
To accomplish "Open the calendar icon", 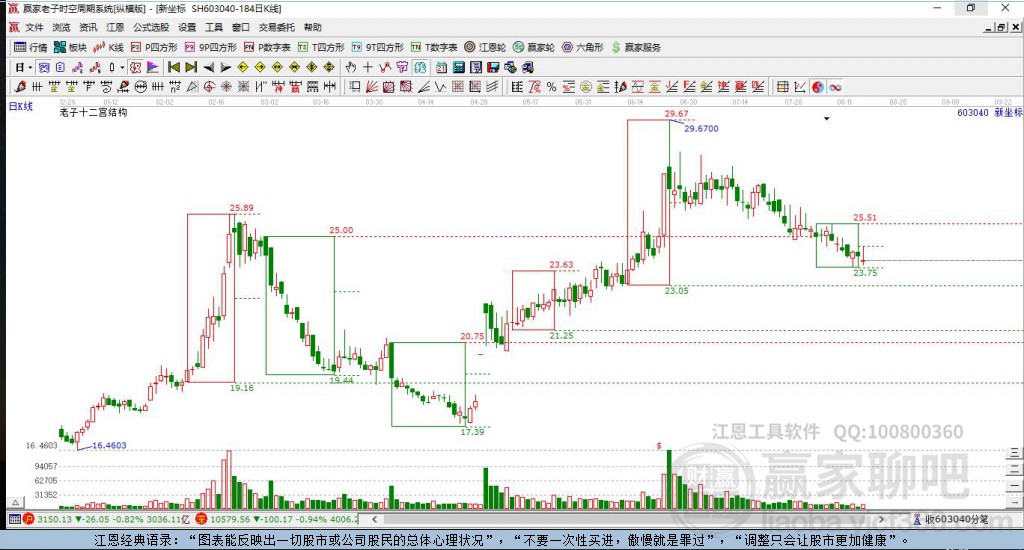I will (441, 67).
